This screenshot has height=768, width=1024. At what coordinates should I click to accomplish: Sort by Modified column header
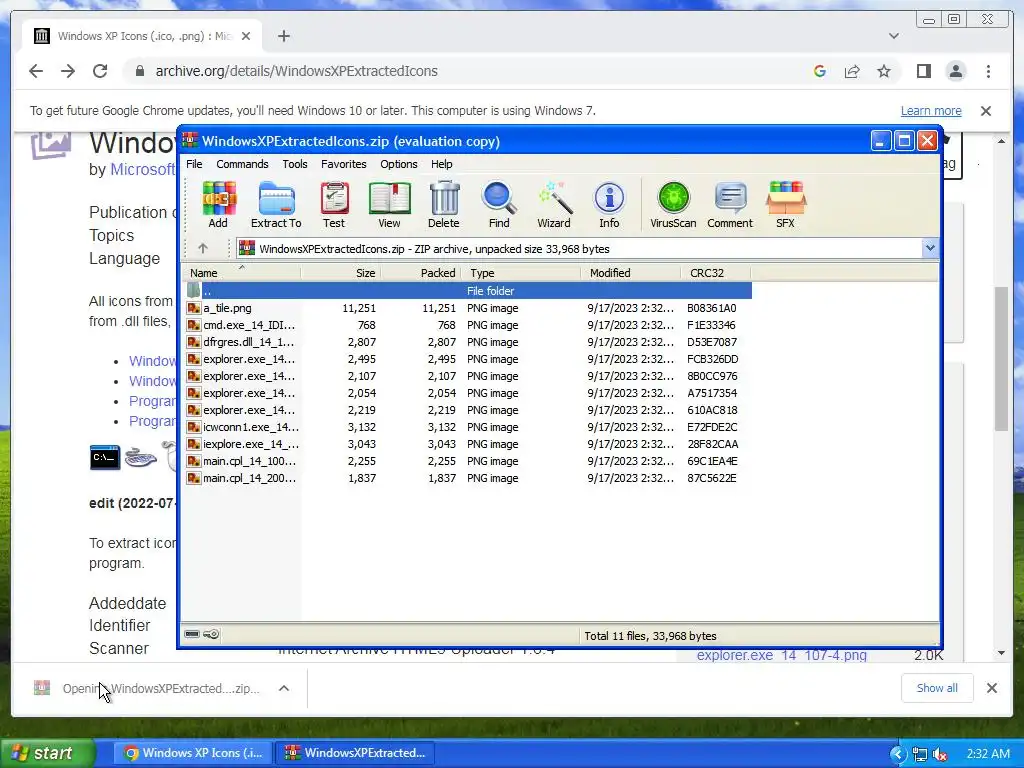[x=631, y=273]
